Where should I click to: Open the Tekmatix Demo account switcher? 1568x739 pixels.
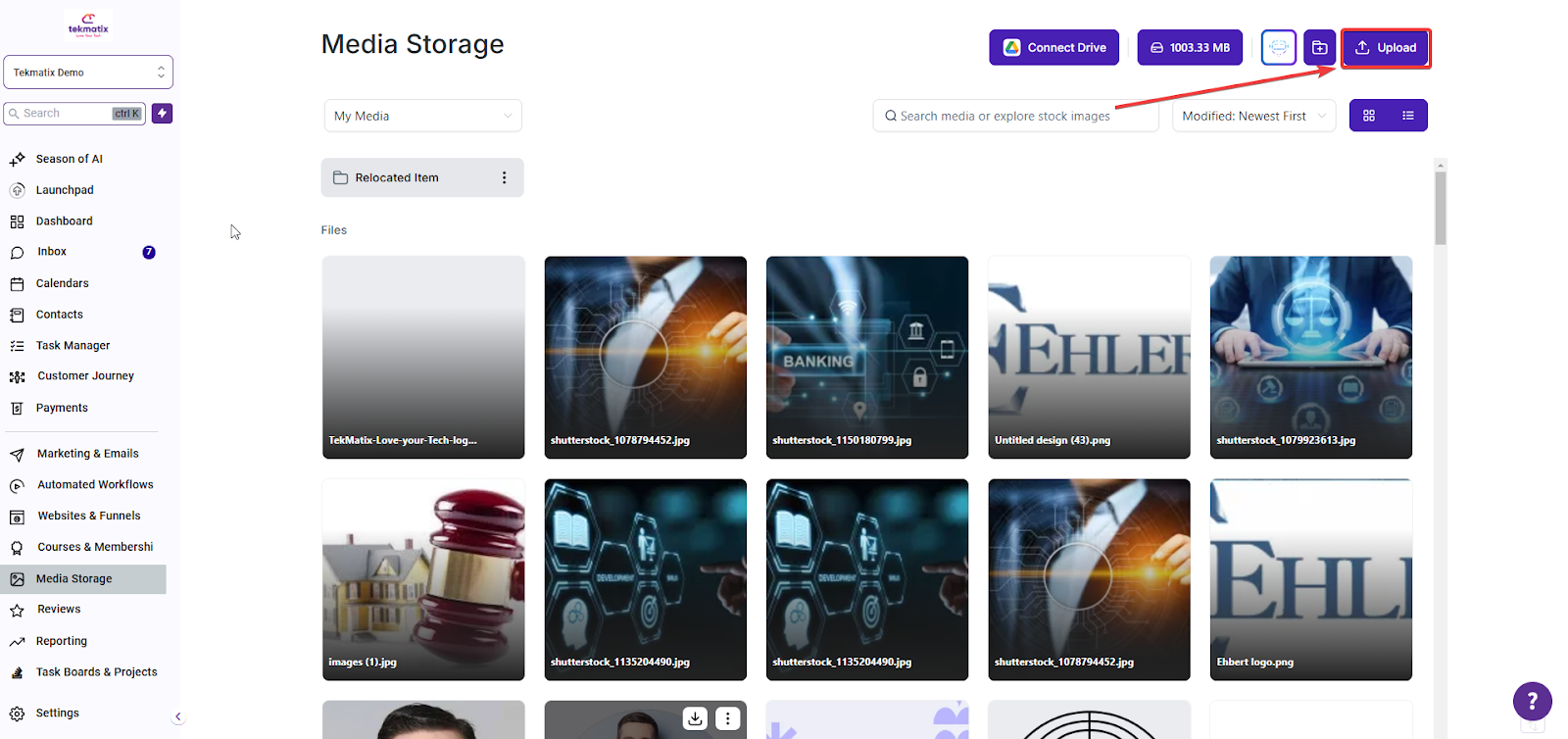click(88, 73)
